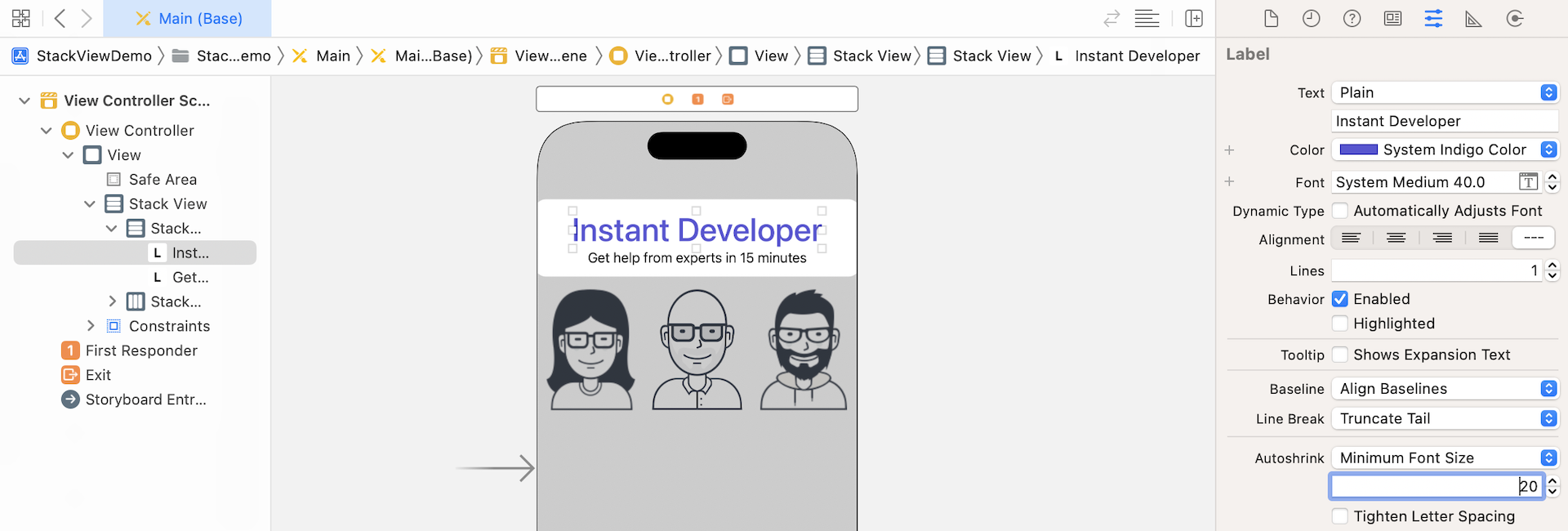Check Tighten Letter Spacing
Screen dimensions: 1568x531
tap(1340, 516)
